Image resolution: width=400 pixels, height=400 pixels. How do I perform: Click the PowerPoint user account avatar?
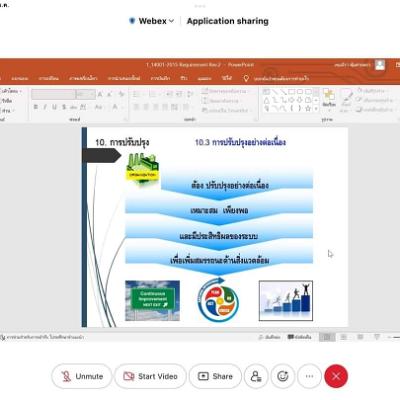[380, 65]
